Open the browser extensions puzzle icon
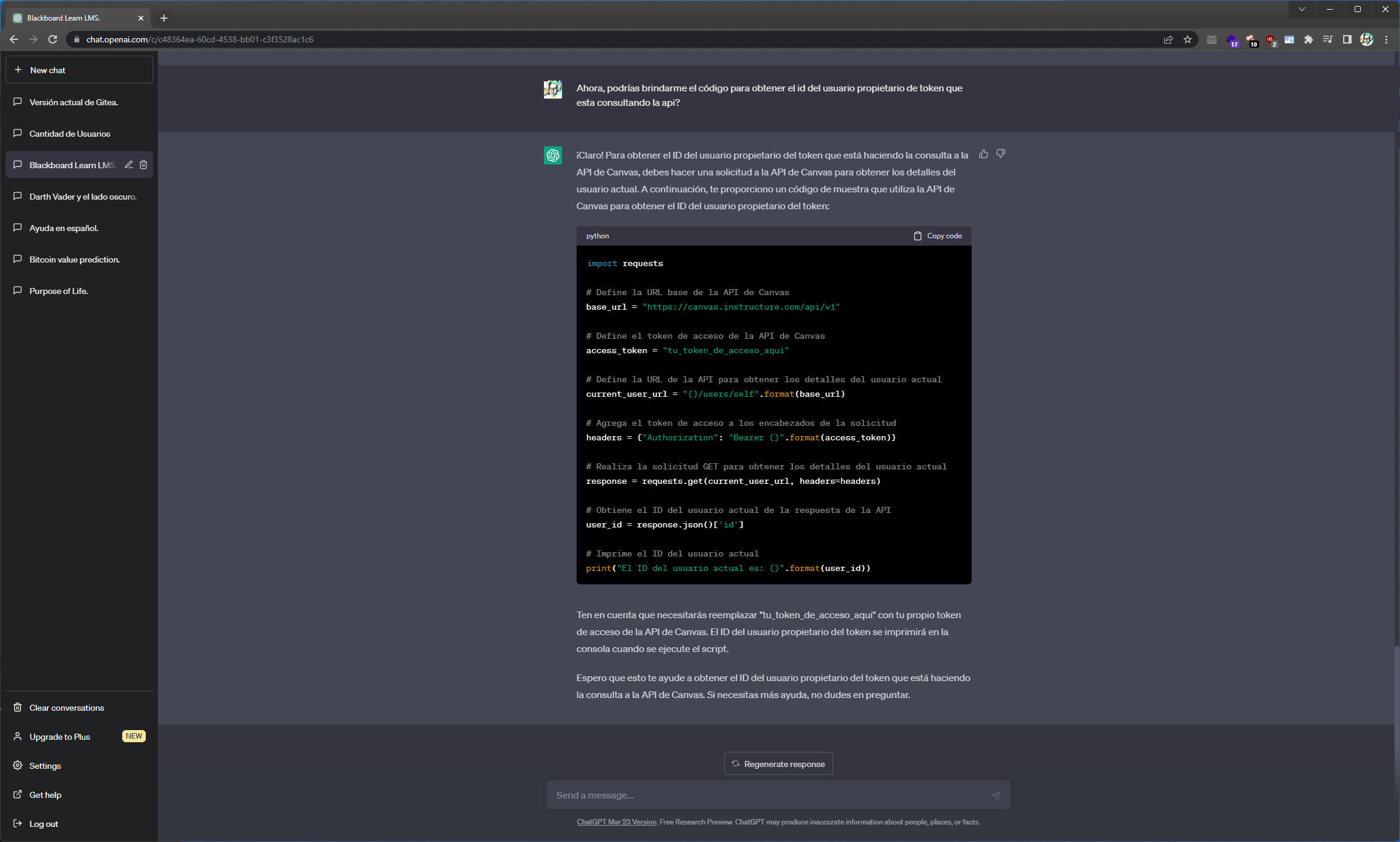Viewport: 1400px width, 842px height. [x=1309, y=39]
